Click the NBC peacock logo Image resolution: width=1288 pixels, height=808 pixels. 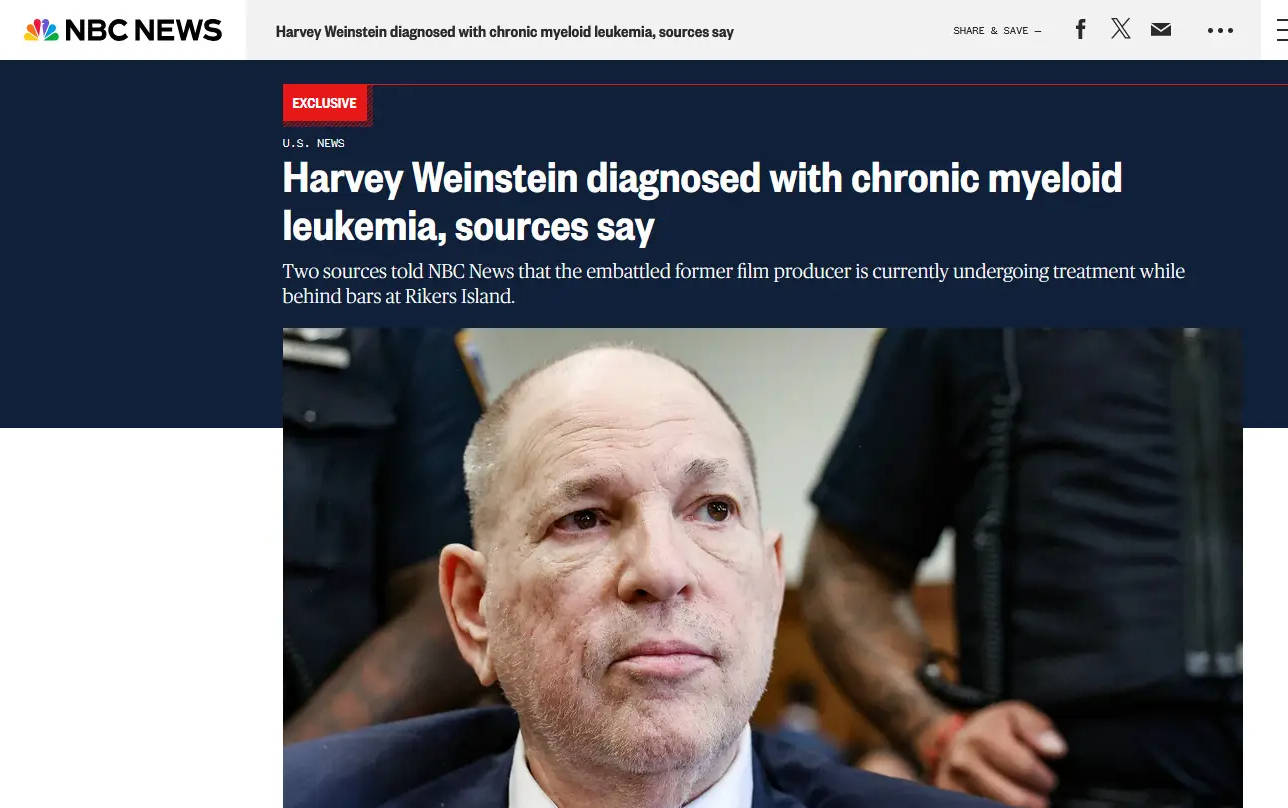coord(42,30)
